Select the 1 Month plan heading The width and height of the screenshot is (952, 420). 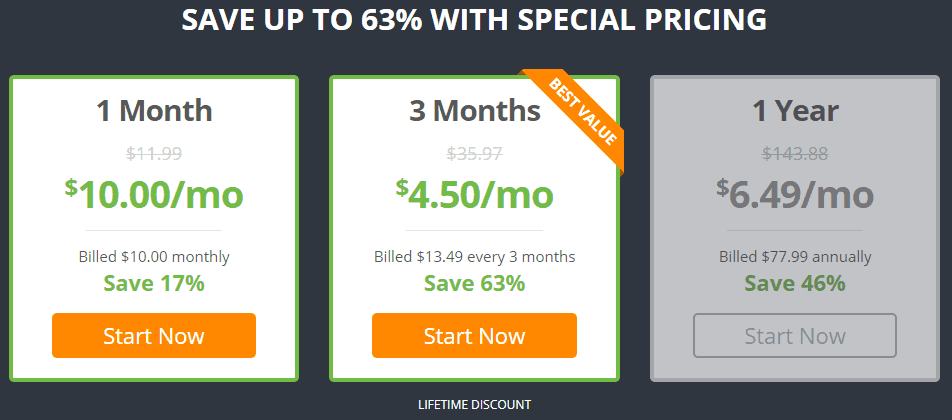(x=154, y=111)
